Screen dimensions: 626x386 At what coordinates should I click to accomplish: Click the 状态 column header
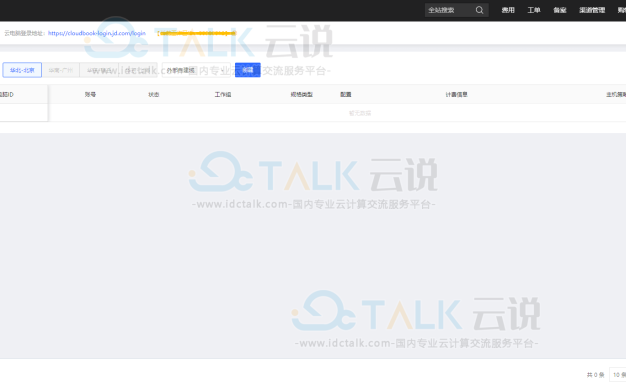point(154,95)
